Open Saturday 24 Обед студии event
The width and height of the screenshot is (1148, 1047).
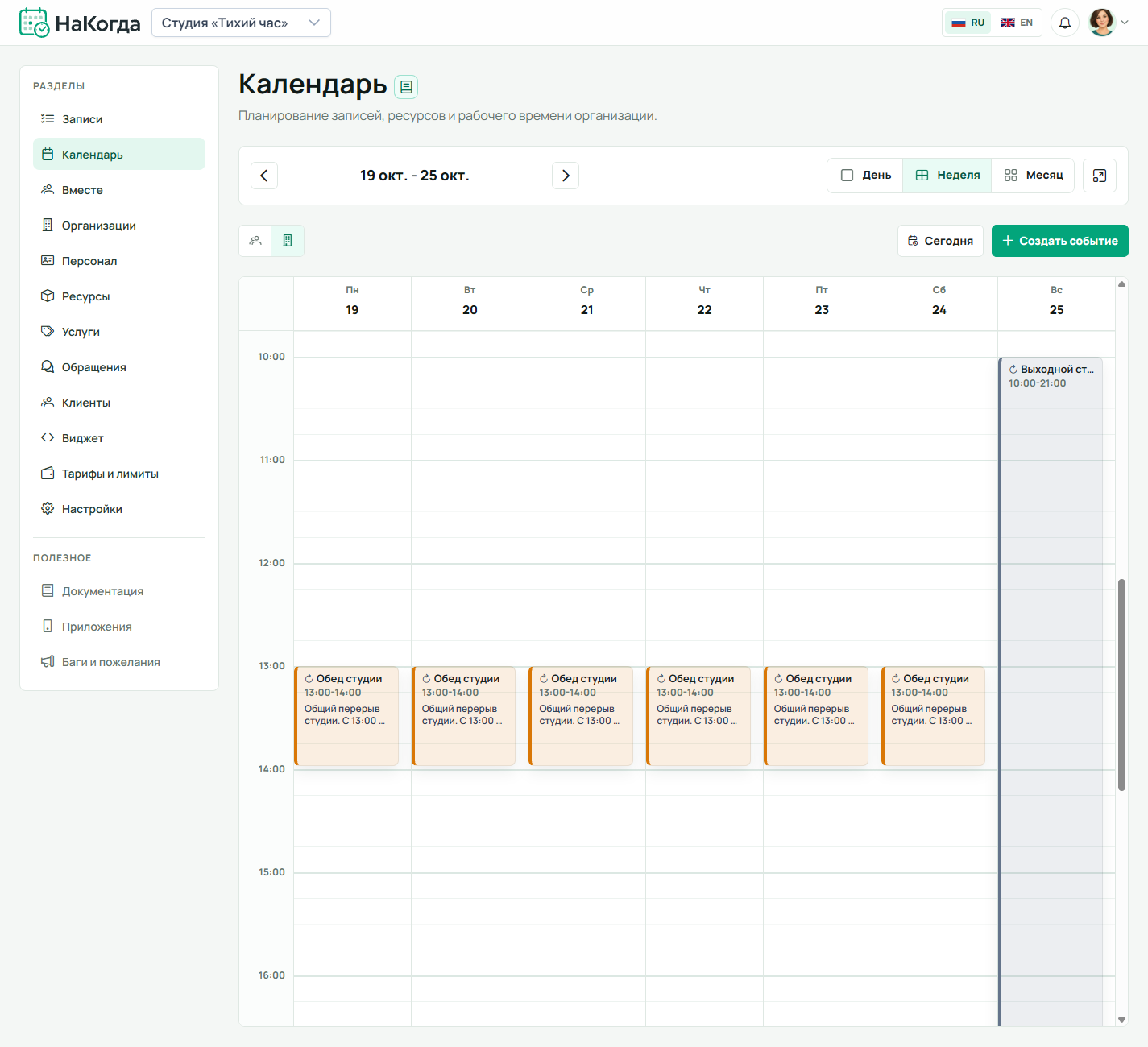[x=933, y=716]
